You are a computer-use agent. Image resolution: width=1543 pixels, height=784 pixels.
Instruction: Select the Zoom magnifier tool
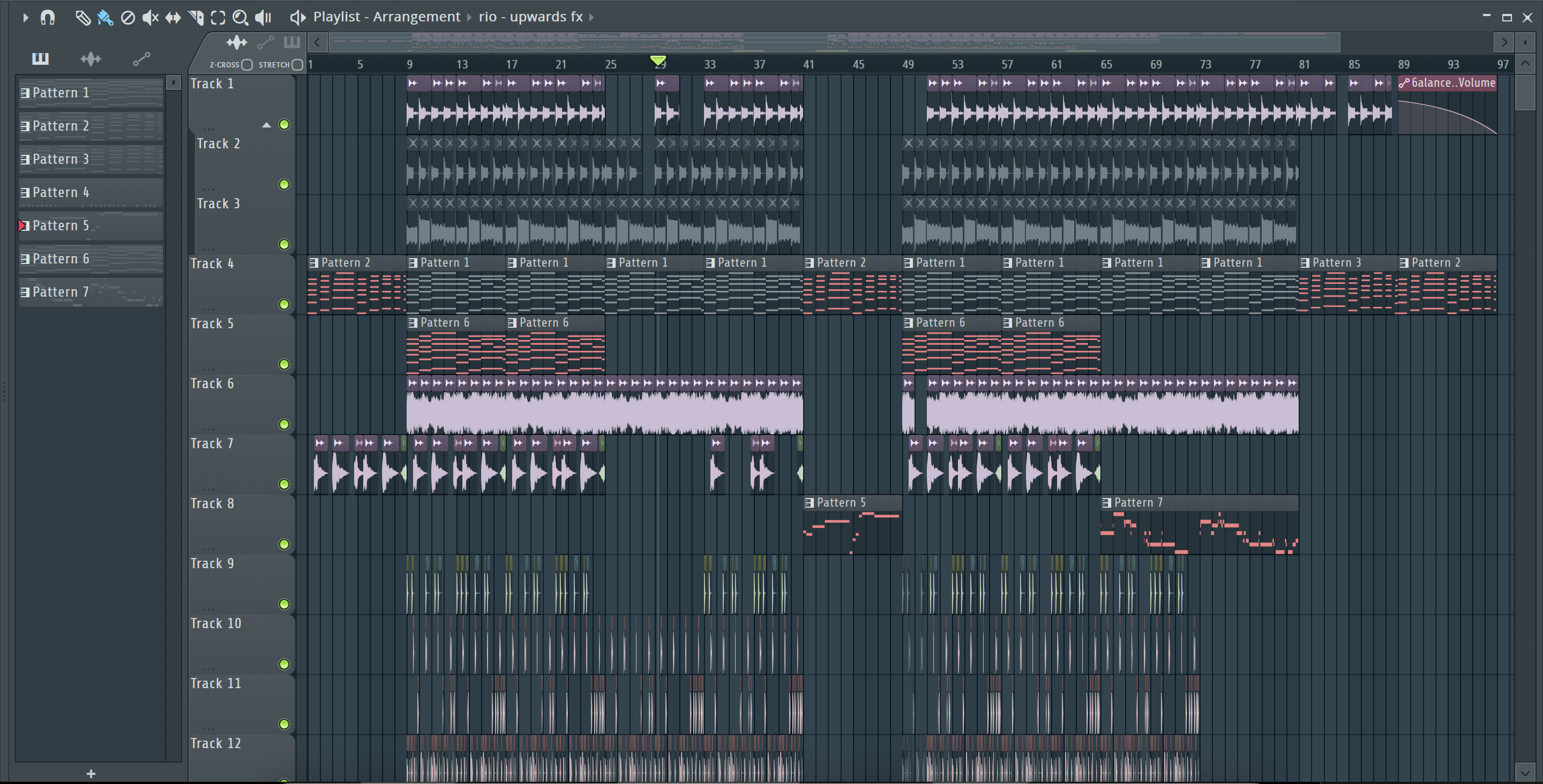(240, 17)
